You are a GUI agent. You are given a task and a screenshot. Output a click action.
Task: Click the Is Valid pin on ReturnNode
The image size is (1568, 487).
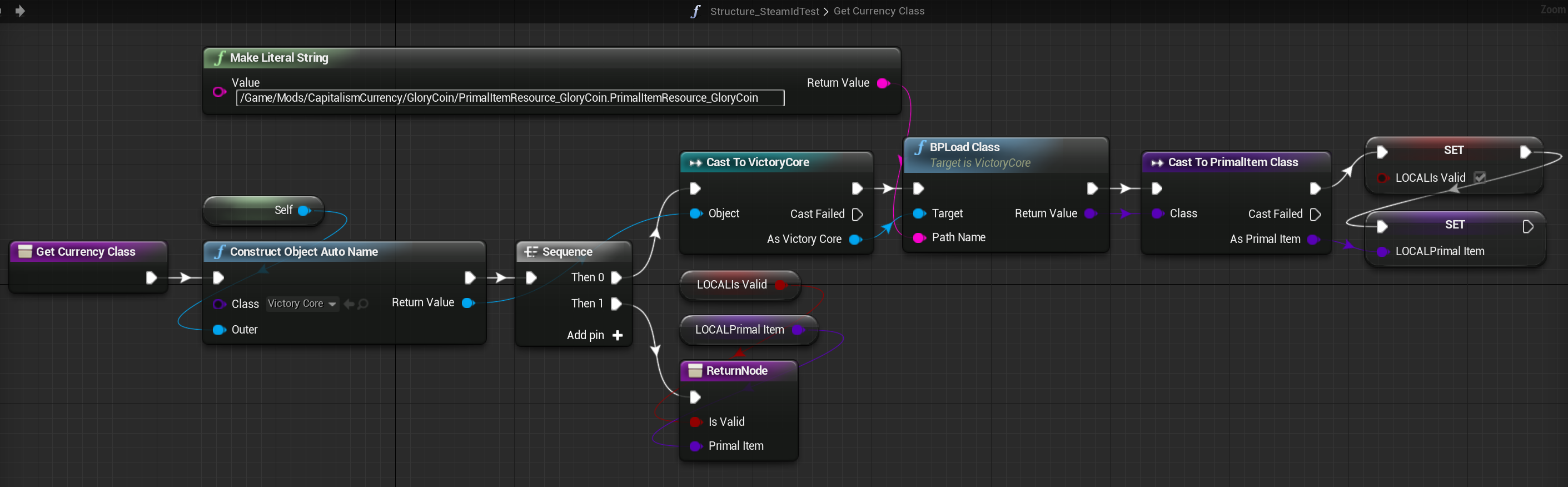(696, 423)
